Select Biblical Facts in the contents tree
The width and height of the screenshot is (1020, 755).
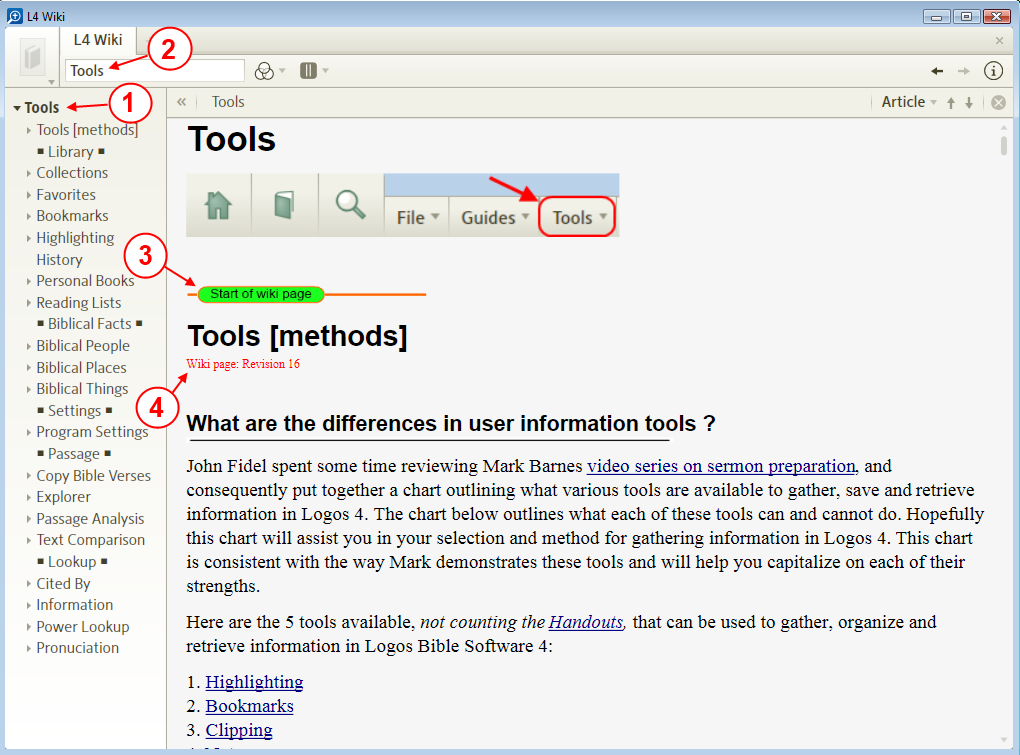coord(90,324)
